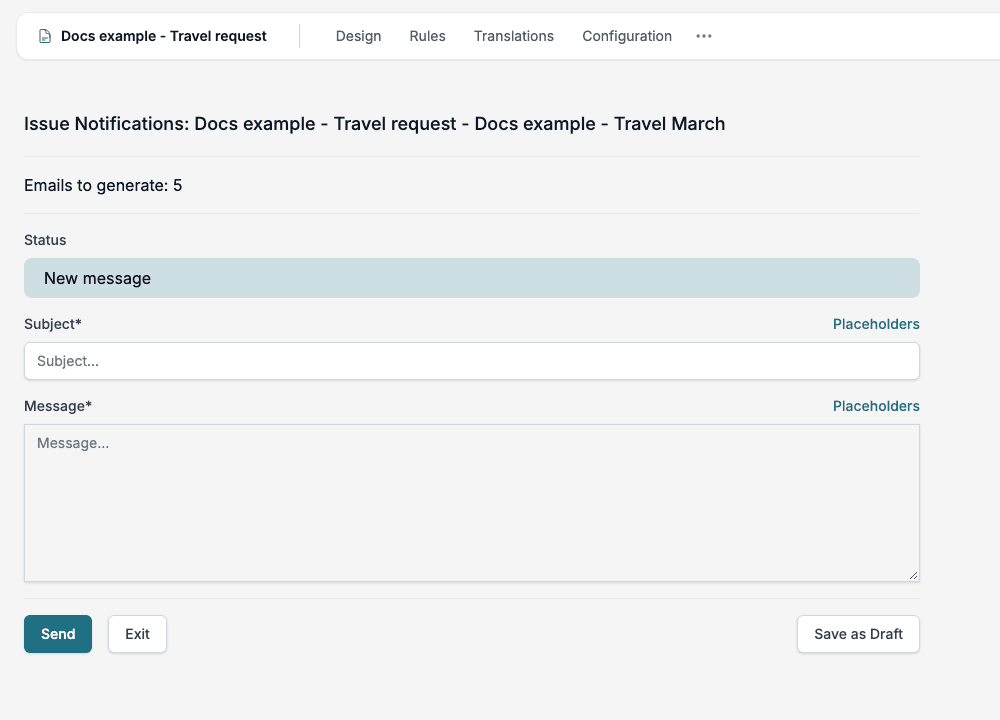
Task: Click the Send button
Action: point(58,634)
